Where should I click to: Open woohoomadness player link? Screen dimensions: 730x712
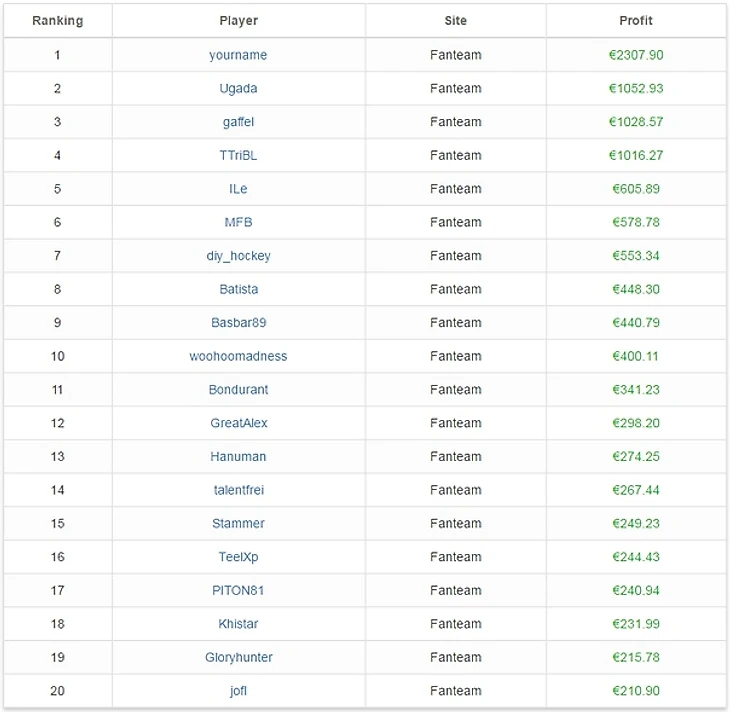point(238,356)
